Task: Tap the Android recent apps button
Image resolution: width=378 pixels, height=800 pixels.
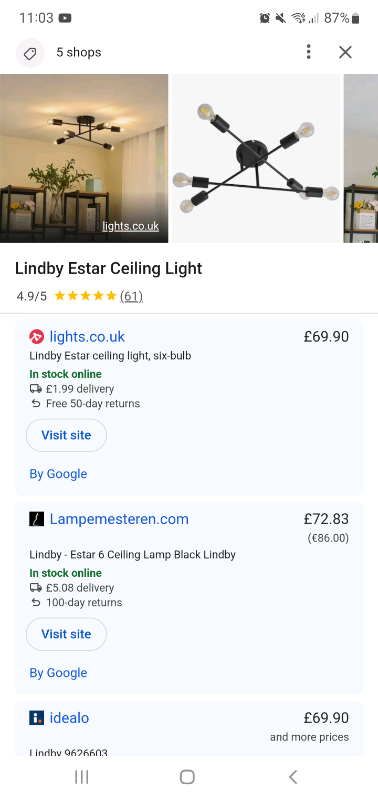Action: pyautogui.click(x=82, y=777)
